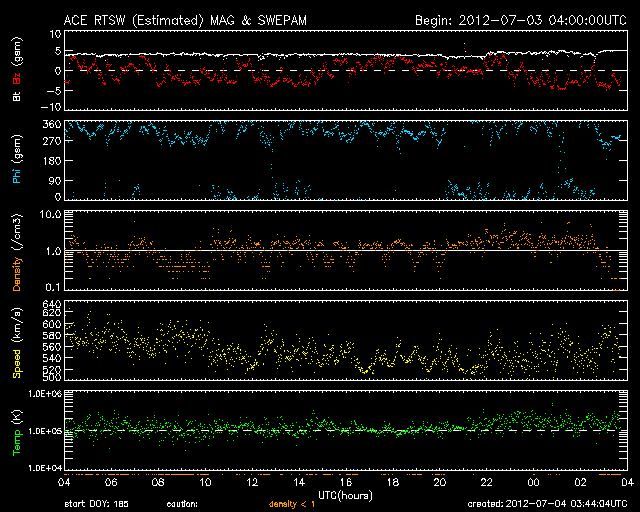Click the Begin 2012-07-03 timestamp text
Viewport: 640px width, 512px height.
pos(520,19)
